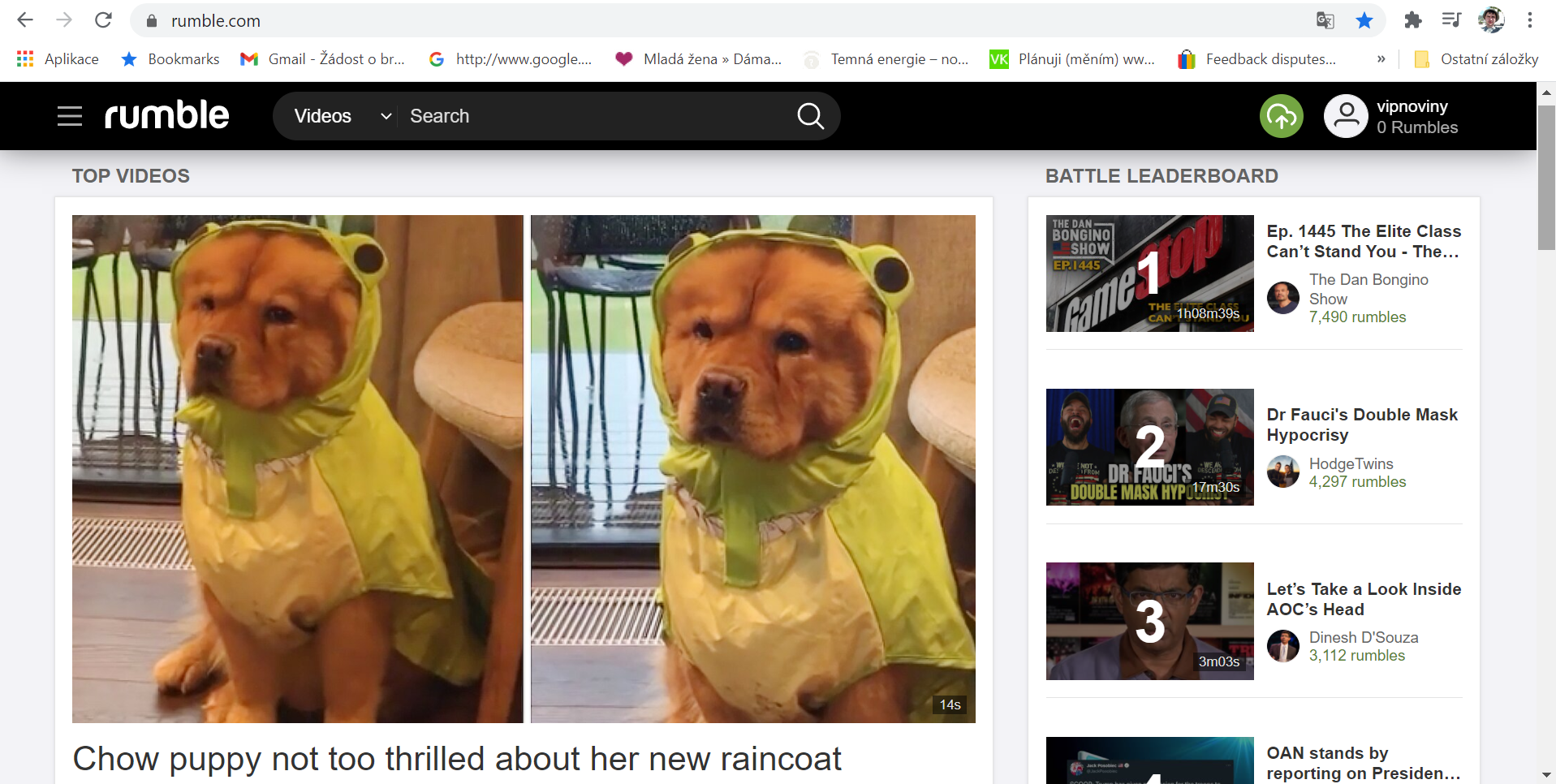Go back using browser back arrow

pyautogui.click(x=25, y=20)
